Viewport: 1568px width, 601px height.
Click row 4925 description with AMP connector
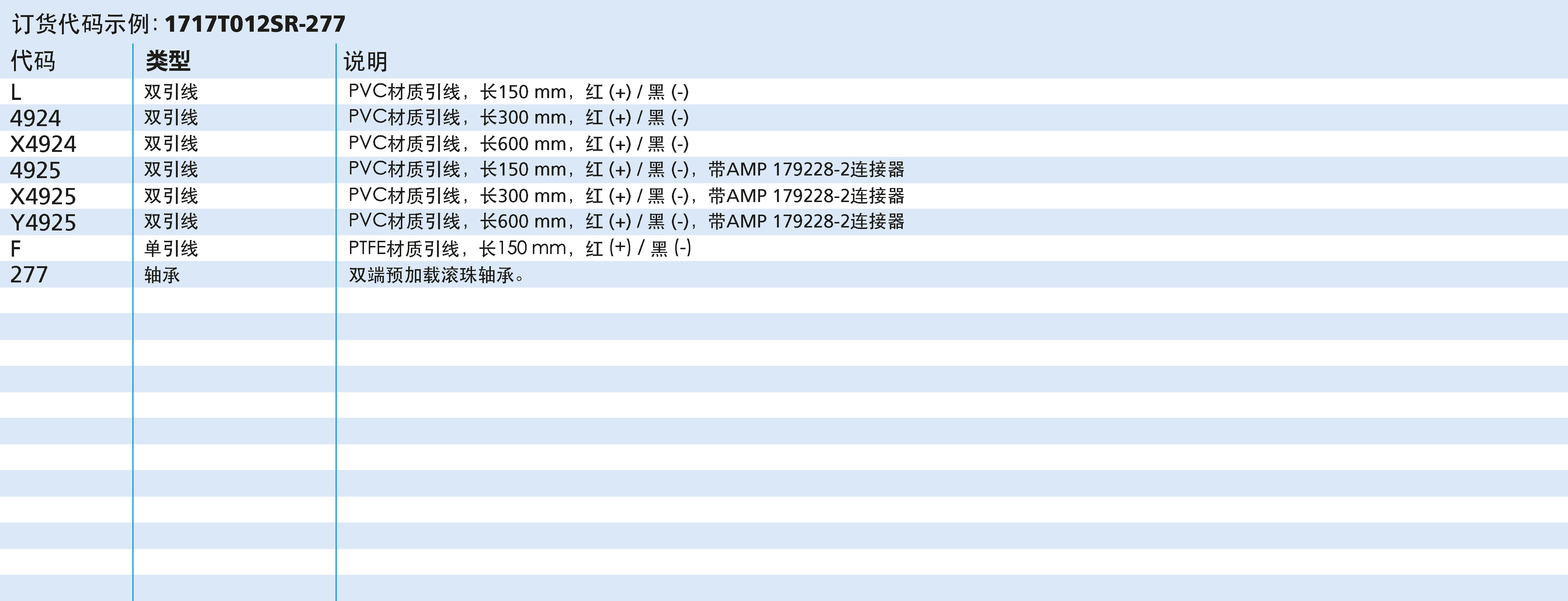click(626, 169)
